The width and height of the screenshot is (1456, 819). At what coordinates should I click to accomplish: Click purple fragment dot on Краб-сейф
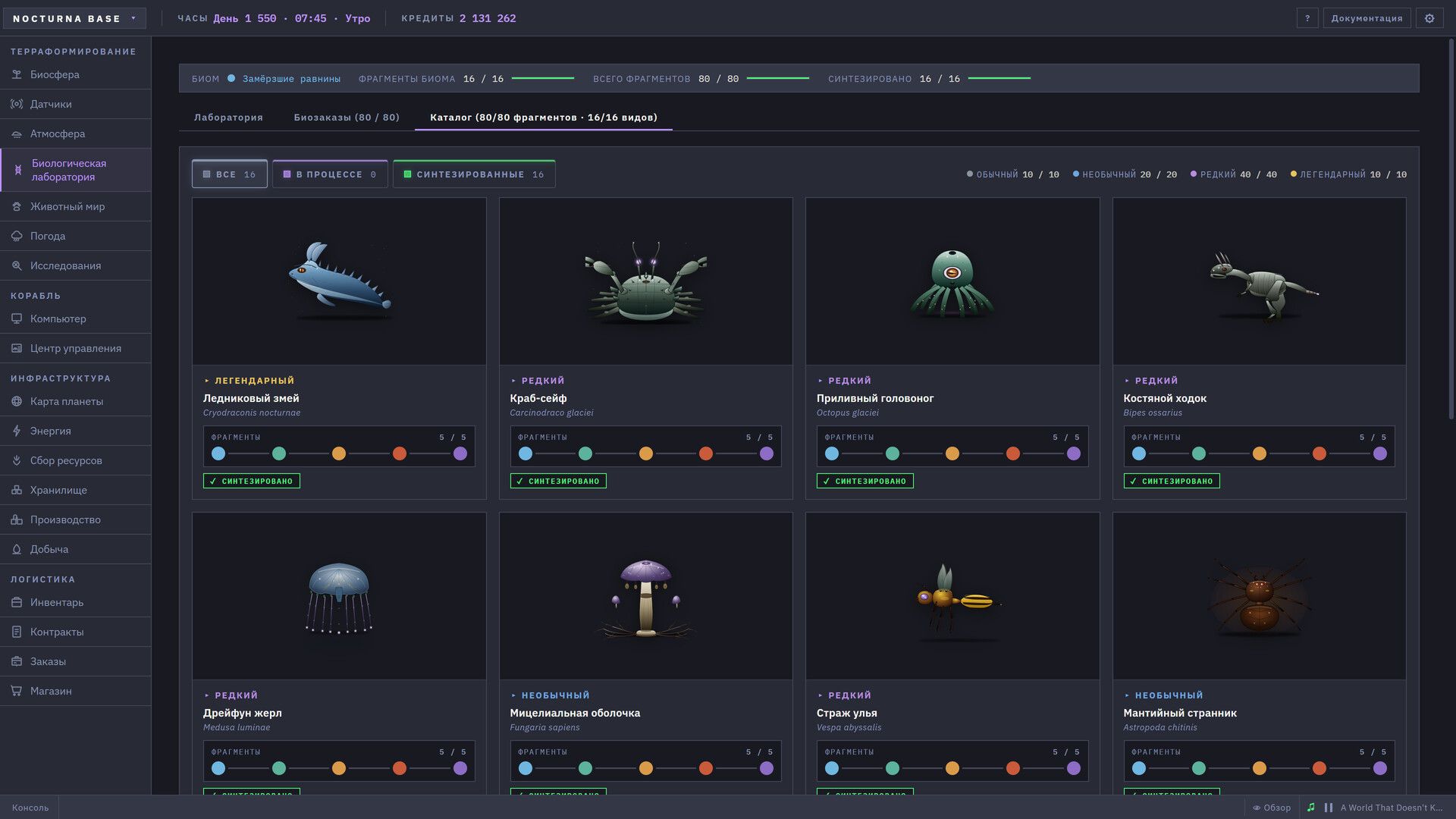[x=767, y=453]
